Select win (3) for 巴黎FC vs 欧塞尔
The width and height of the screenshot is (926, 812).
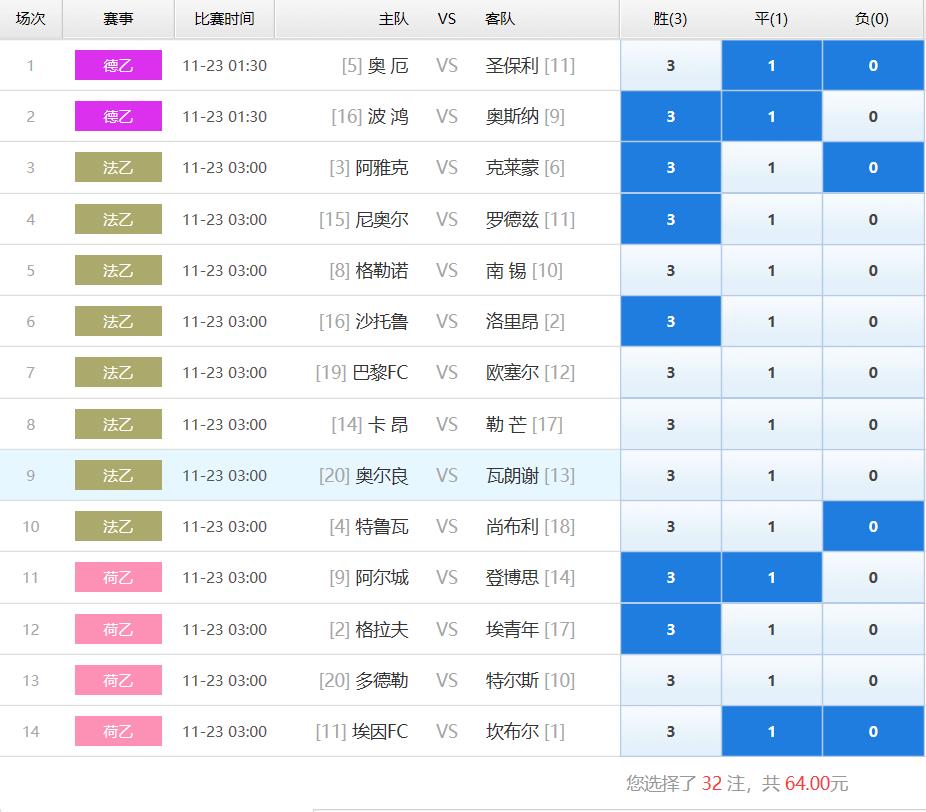[671, 373]
